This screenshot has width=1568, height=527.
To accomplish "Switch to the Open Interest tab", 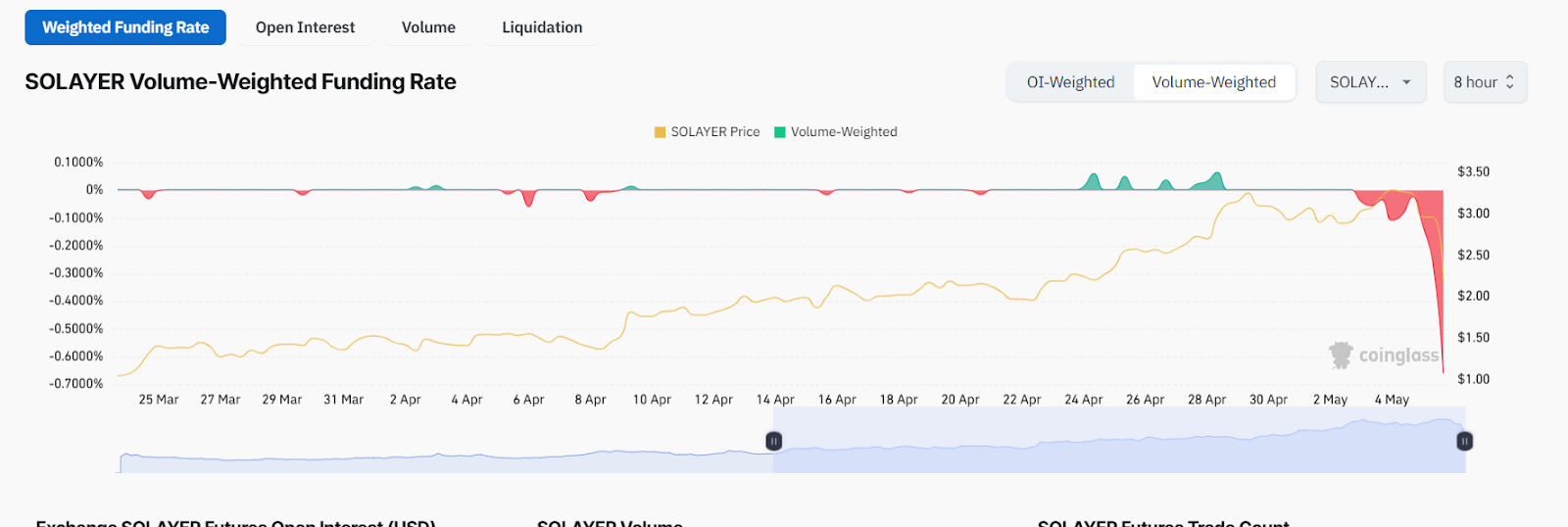I will coord(305,27).
